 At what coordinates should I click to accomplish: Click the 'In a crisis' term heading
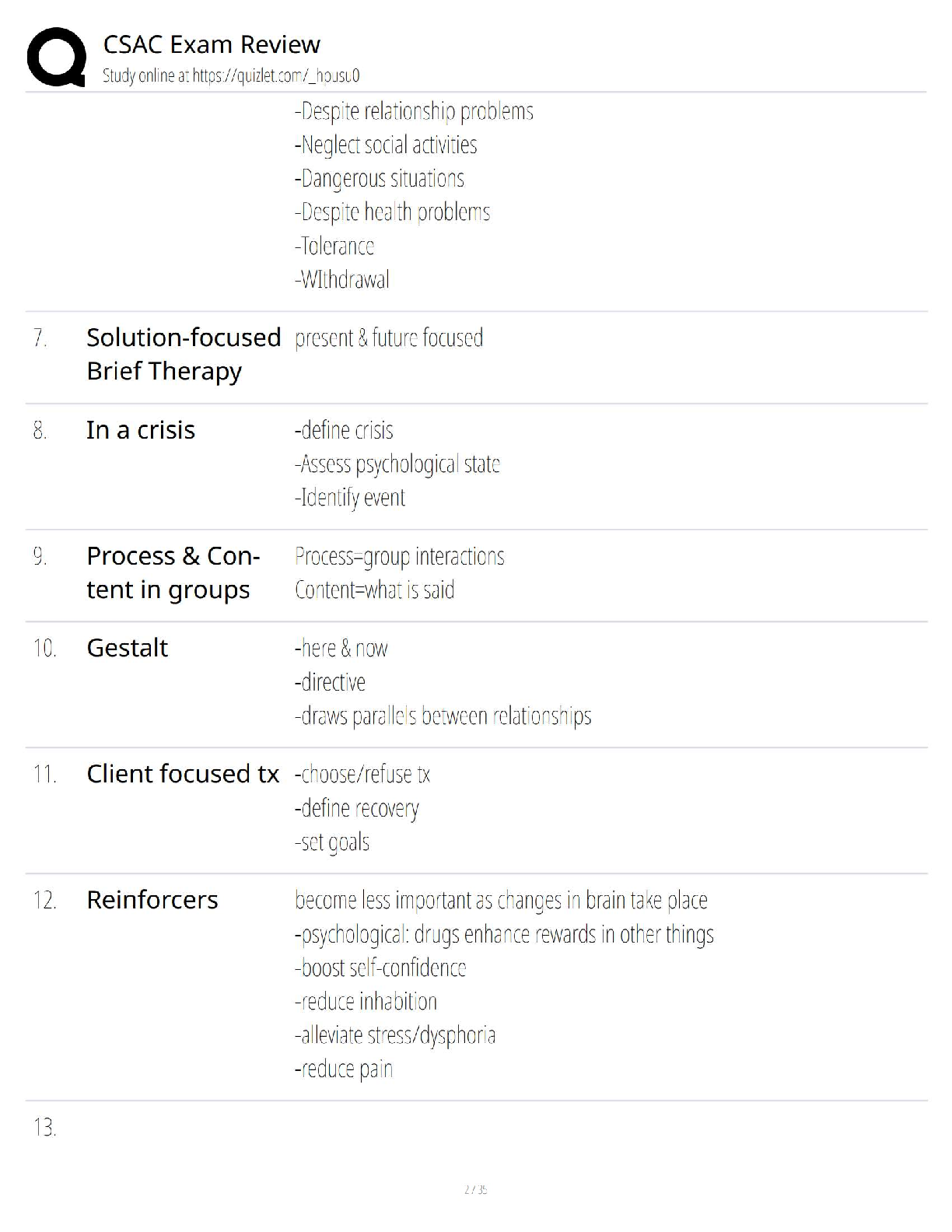[x=141, y=430]
